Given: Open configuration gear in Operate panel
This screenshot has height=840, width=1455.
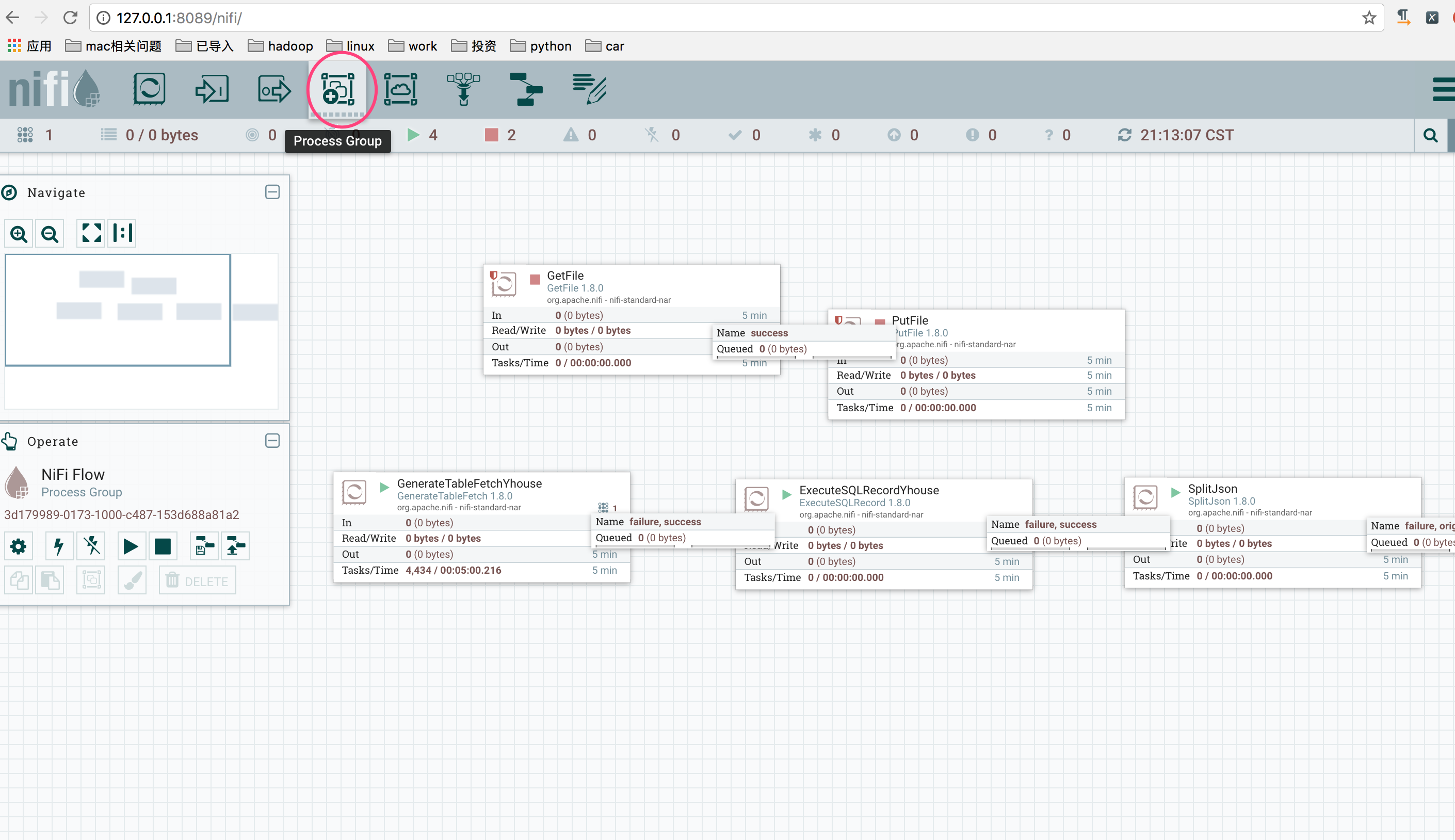Looking at the screenshot, I should click(x=19, y=546).
